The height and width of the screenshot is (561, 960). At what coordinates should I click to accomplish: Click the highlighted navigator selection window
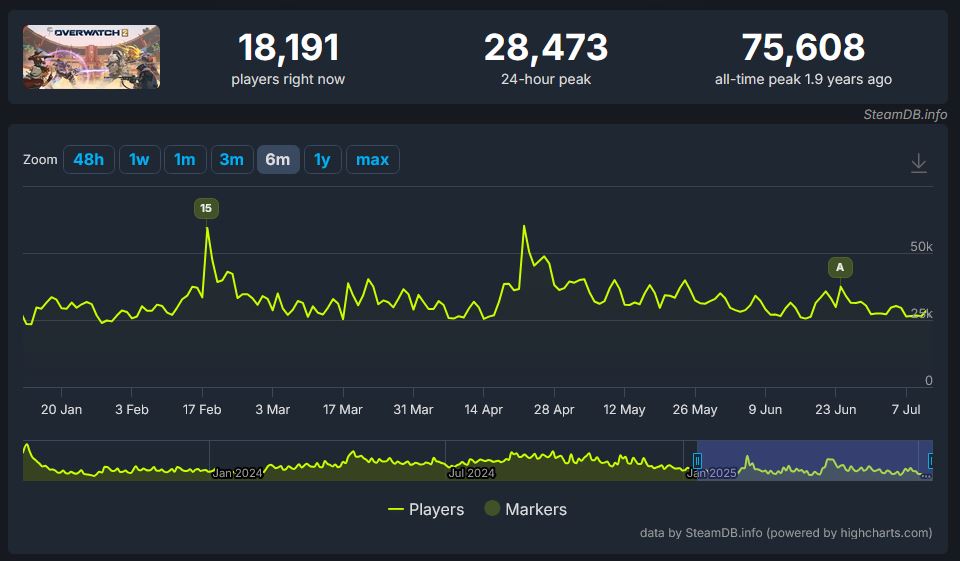(814, 460)
